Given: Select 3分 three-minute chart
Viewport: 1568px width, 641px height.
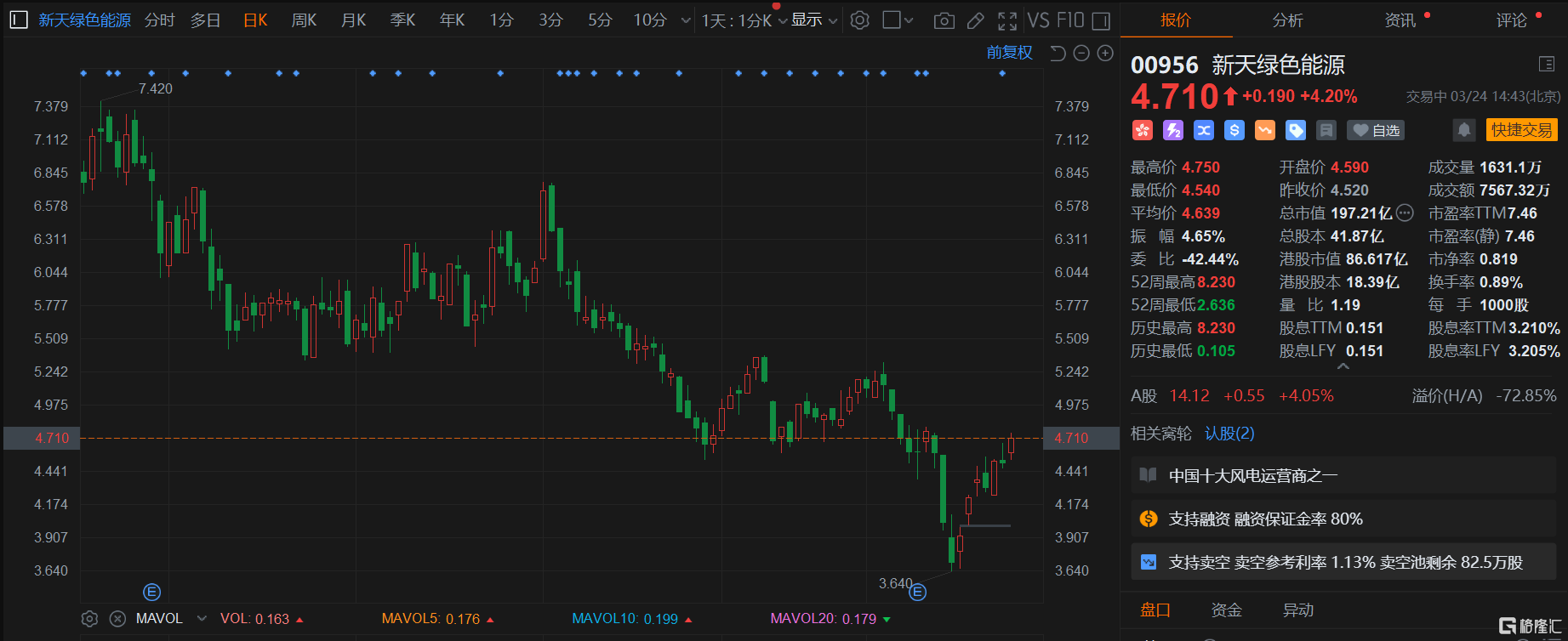Looking at the screenshot, I should pyautogui.click(x=550, y=20).
